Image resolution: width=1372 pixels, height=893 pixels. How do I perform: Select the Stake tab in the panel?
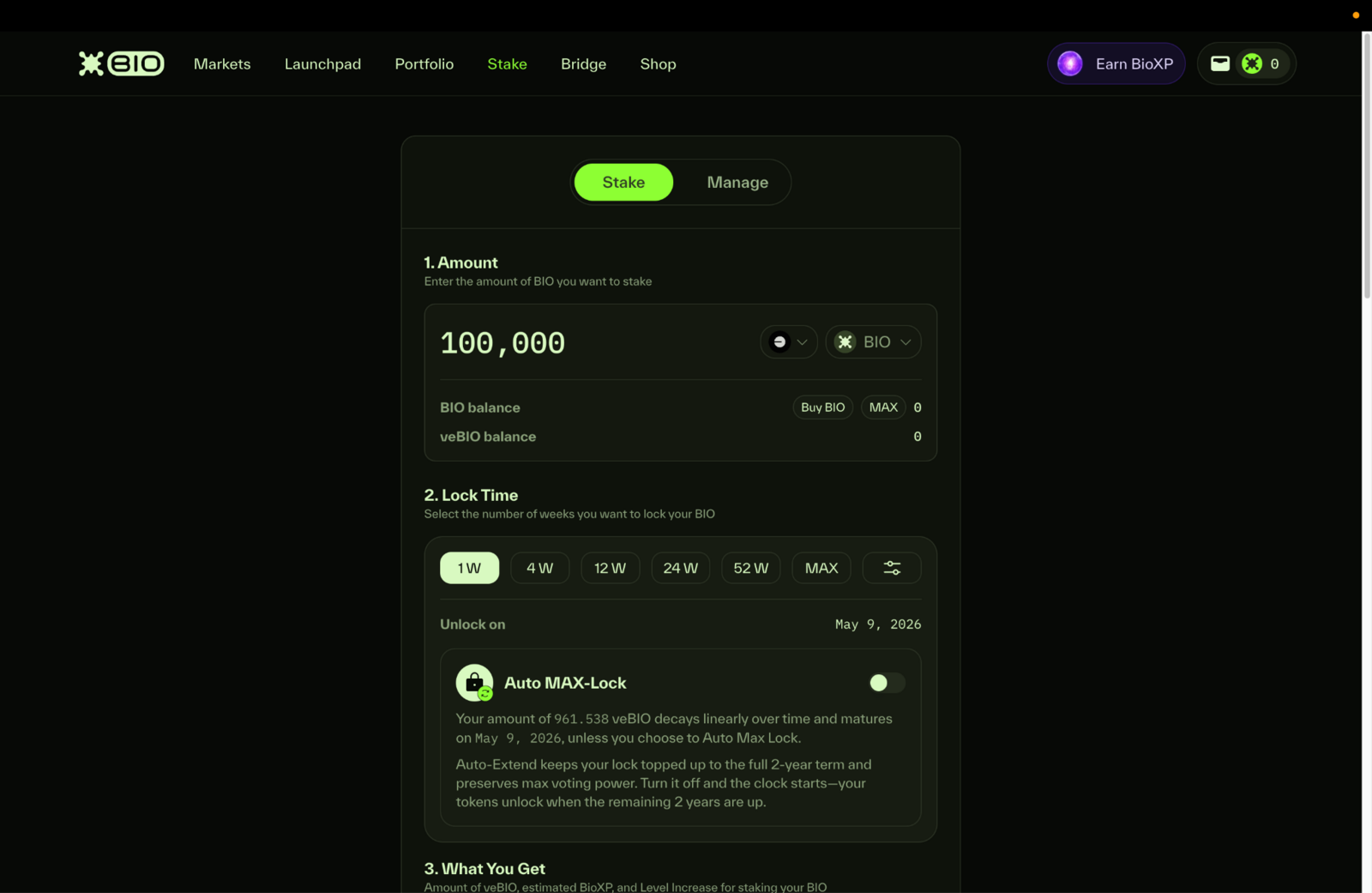click(x=623, y=182)
